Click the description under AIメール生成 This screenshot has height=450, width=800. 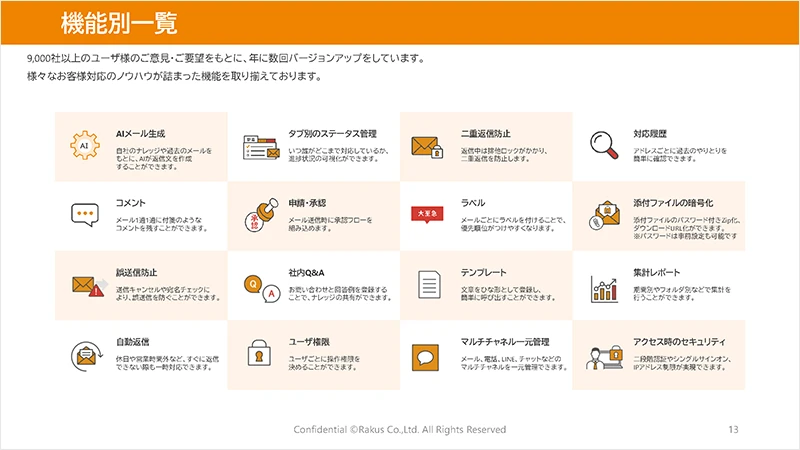(x=164, y=159)
